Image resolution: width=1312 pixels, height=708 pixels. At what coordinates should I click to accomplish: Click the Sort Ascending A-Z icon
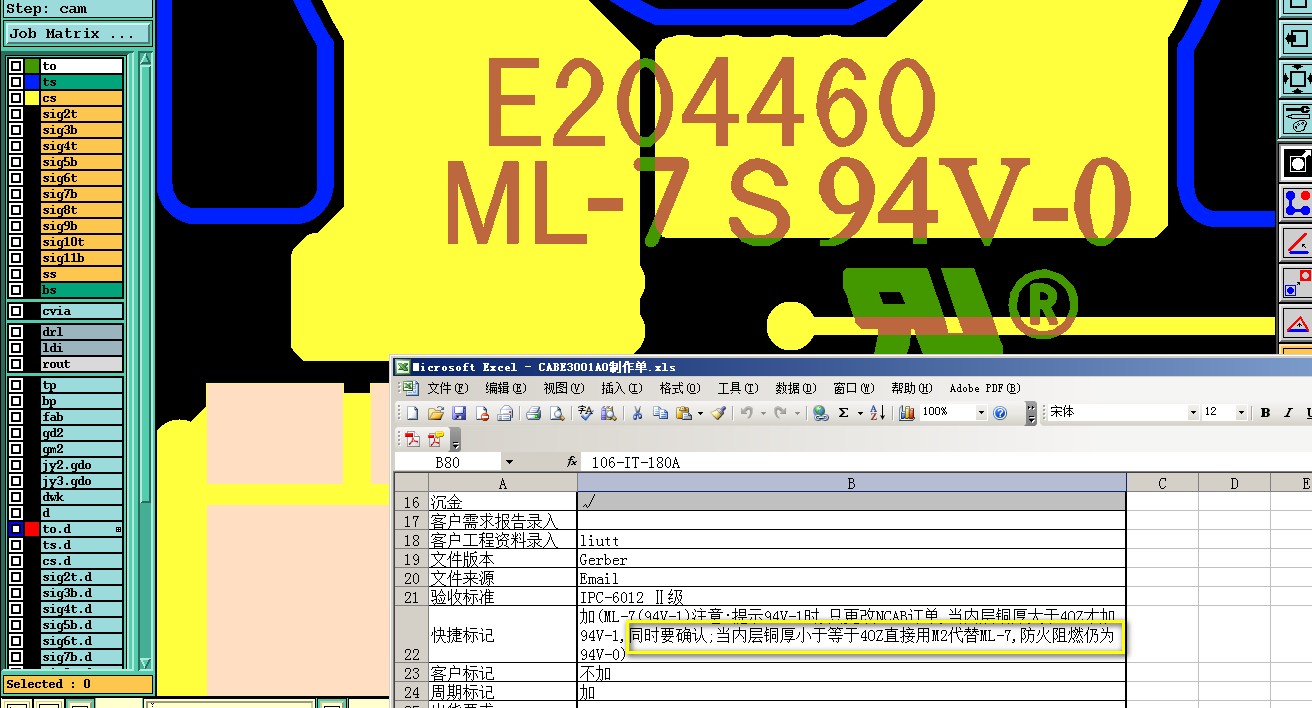[x=877, y=413]
